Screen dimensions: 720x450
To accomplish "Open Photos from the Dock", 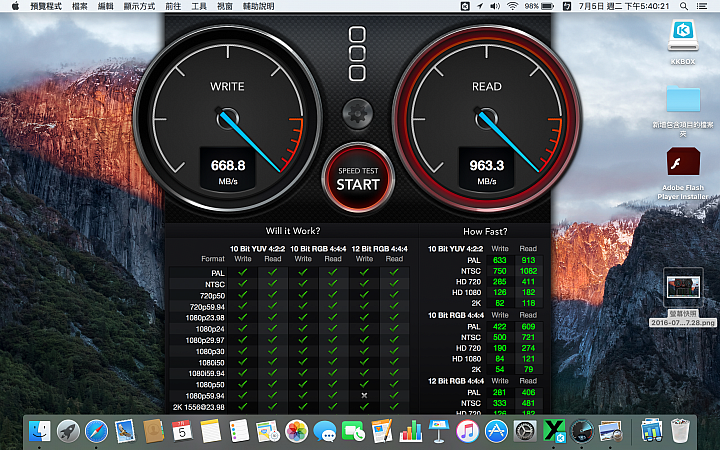I will tap(296, 431).
